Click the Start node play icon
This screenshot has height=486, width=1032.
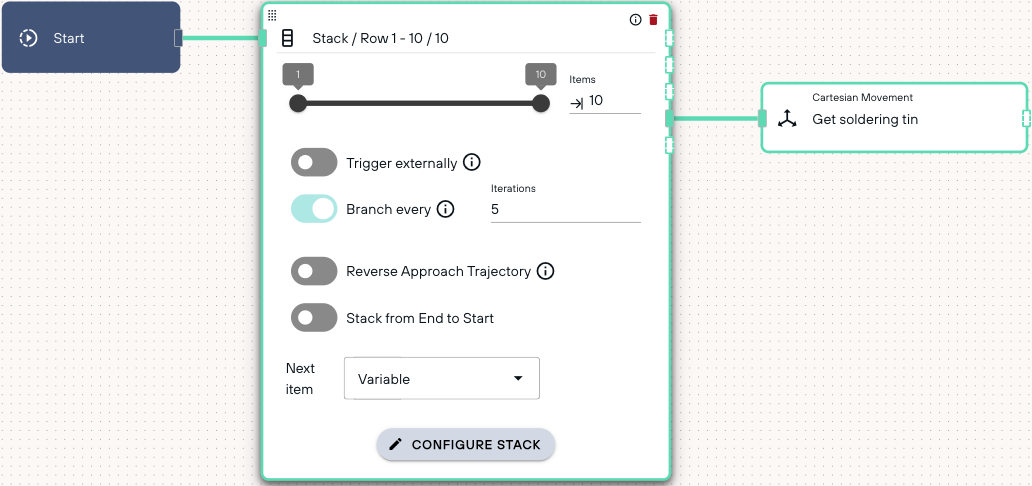28,38
